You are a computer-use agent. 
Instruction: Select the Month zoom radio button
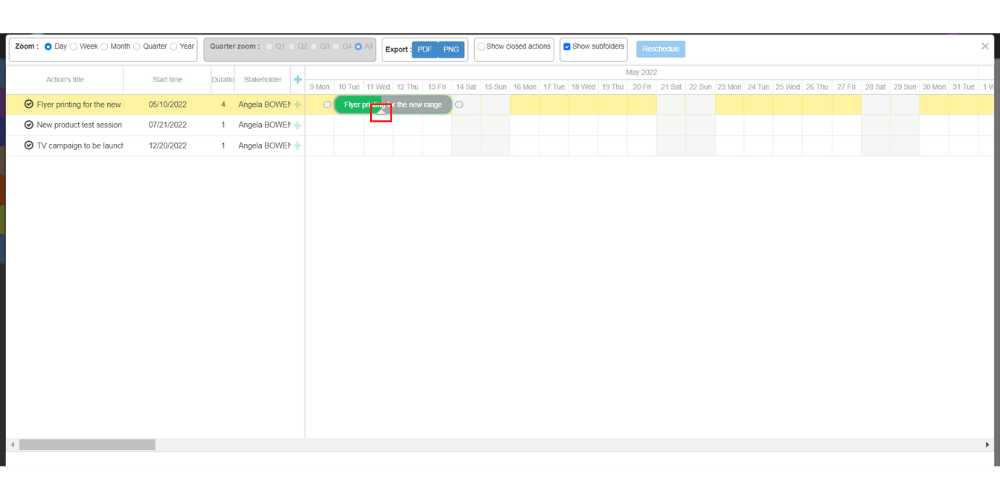[105, 47]
